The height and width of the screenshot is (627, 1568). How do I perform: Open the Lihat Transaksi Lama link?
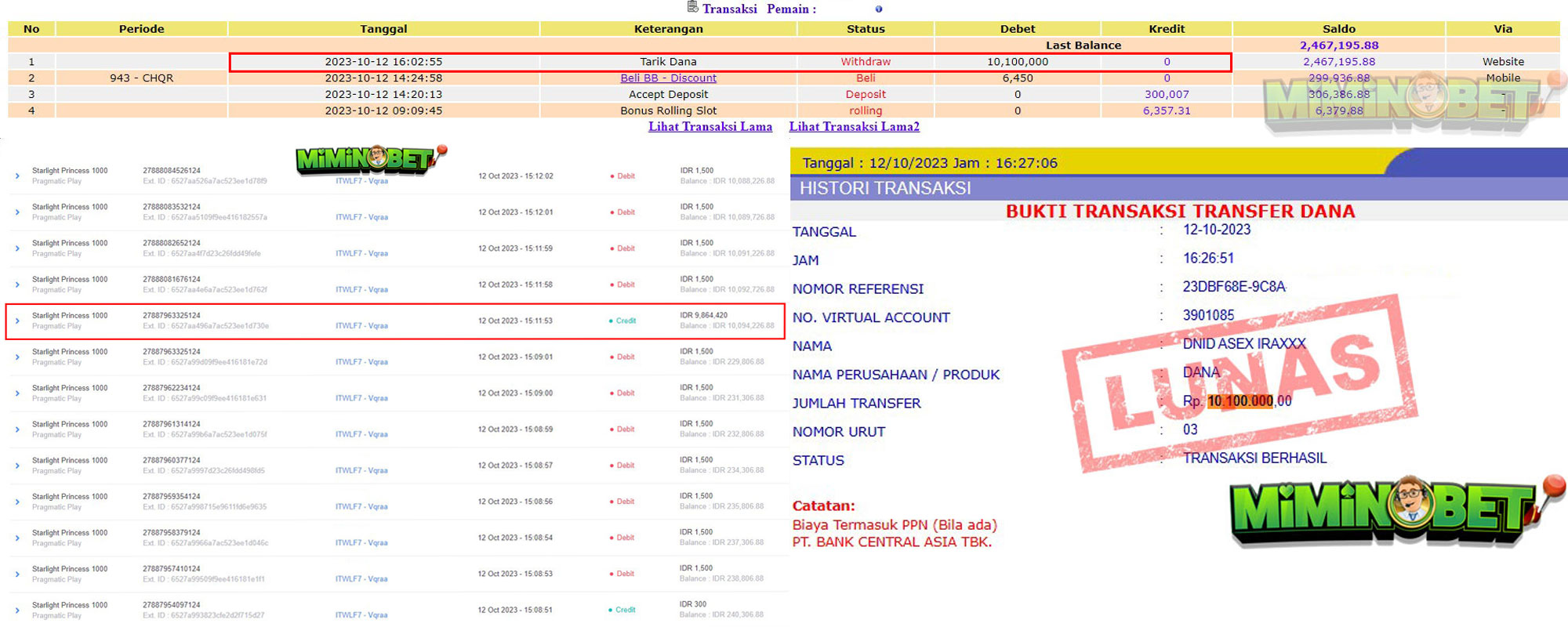click(710, 127)
